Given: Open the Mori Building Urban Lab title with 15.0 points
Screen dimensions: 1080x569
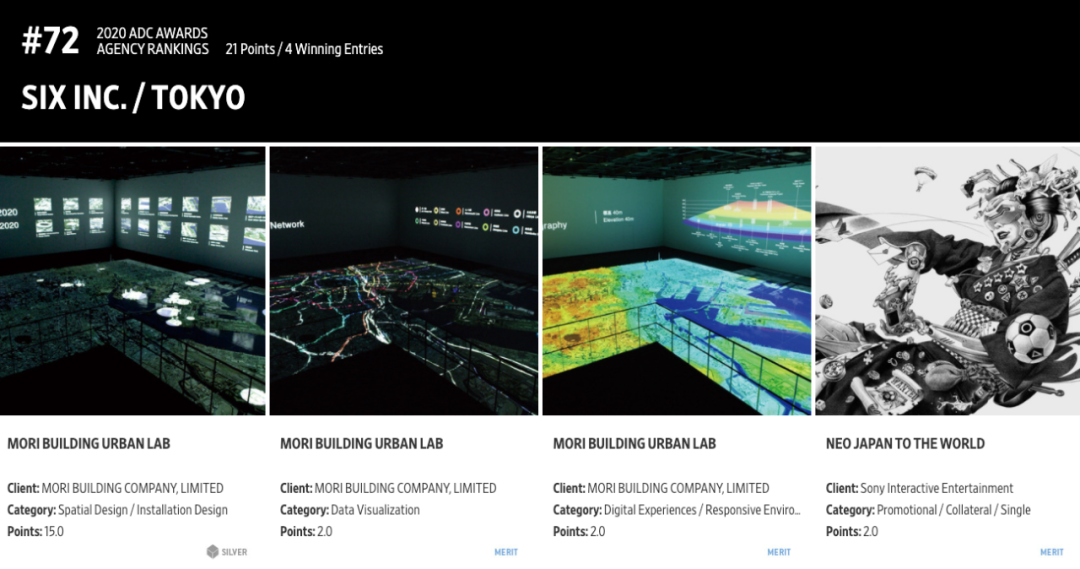Looking at the screenshot, I should pyautogui.click(x=89, y=444).
